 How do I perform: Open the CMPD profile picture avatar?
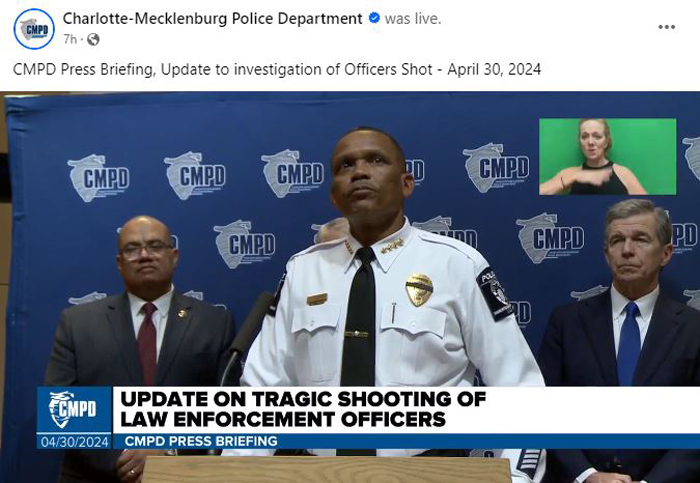(34, 29)
